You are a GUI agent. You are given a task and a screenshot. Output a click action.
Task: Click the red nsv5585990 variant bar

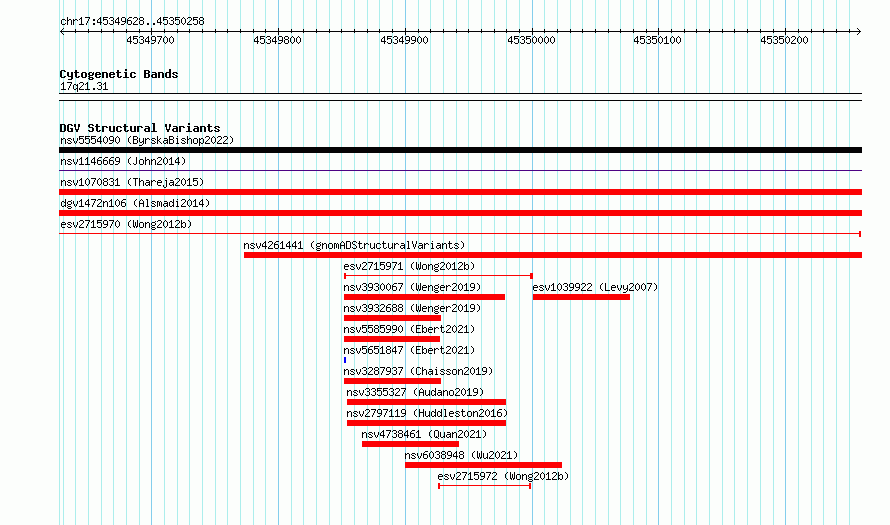[x=392, y=339]
